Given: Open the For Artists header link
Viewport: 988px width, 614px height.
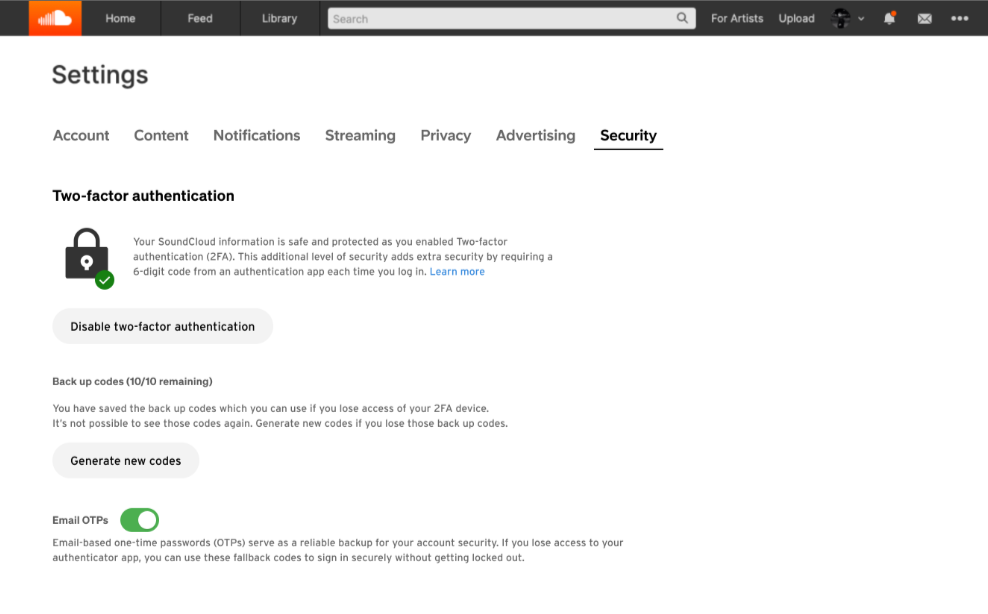Looking at the screenshot, I should tap(737, 18).
